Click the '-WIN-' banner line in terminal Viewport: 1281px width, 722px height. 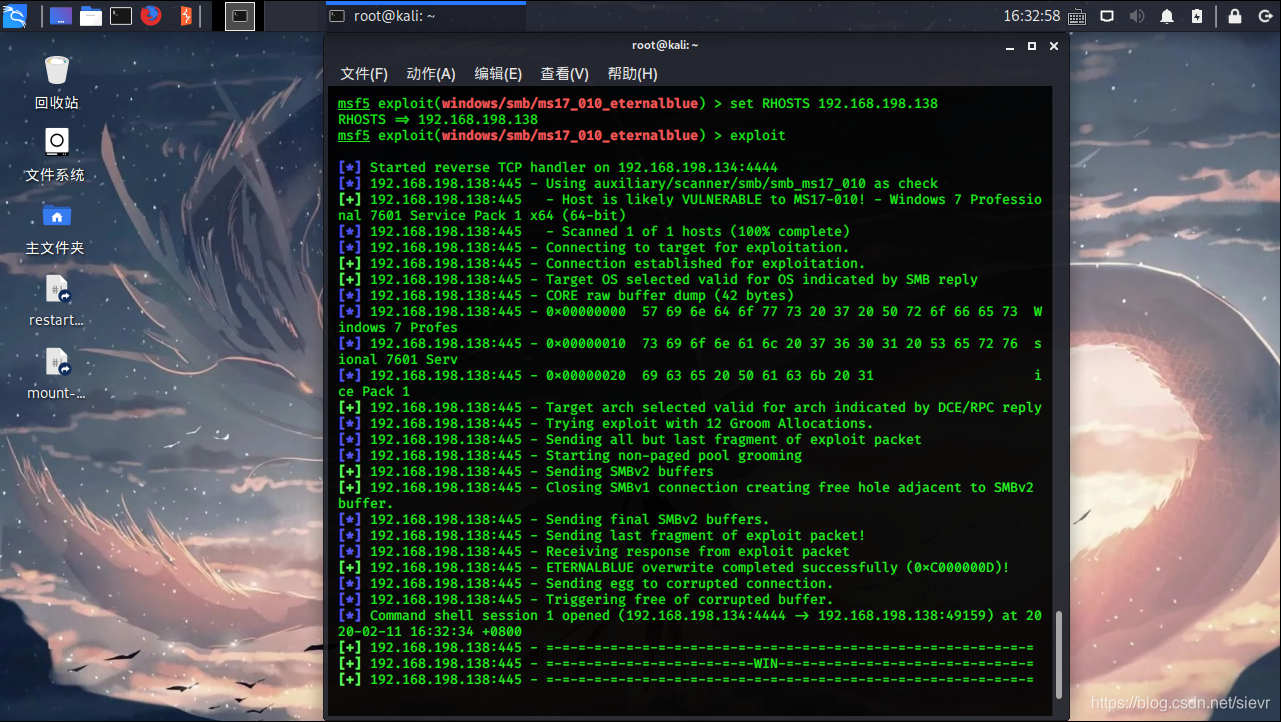coord(686,664)
